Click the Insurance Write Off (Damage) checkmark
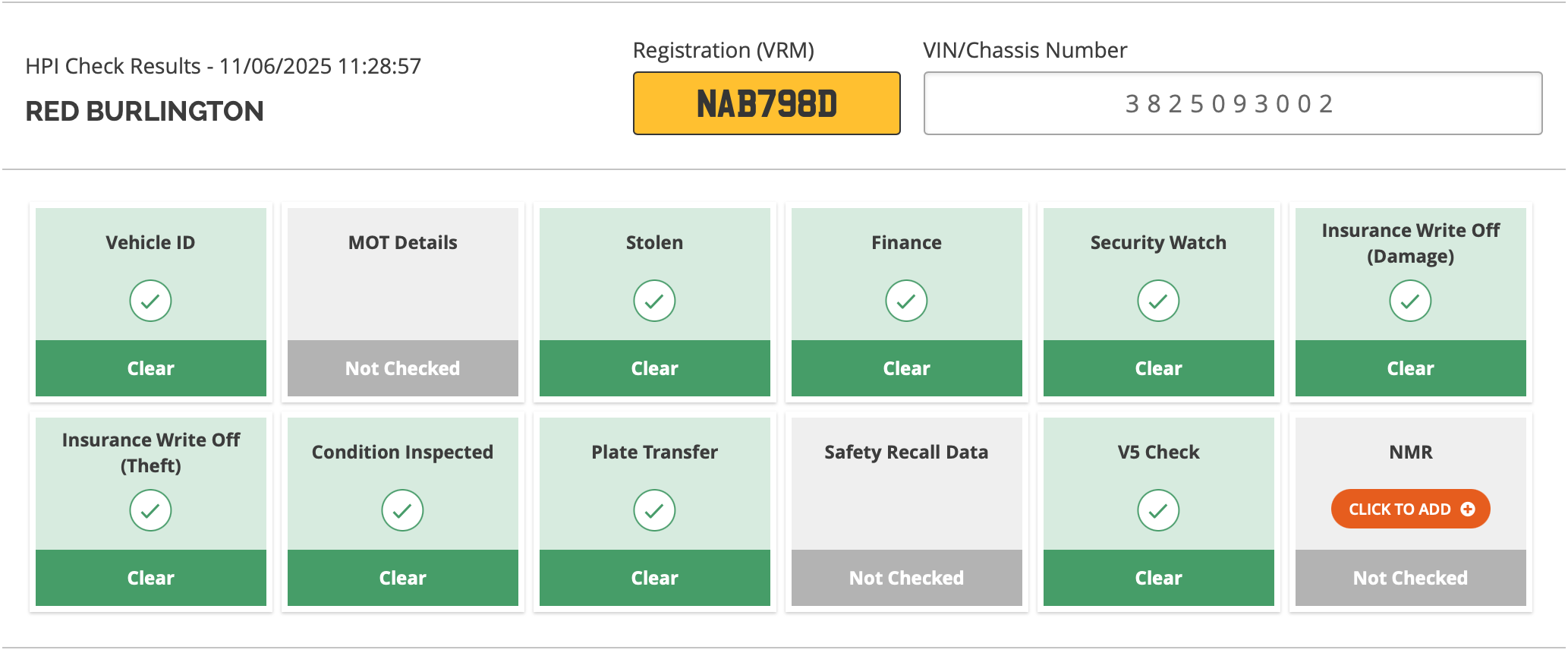The height and width of the screenshot is (653, 1568). click(1410, 301)
